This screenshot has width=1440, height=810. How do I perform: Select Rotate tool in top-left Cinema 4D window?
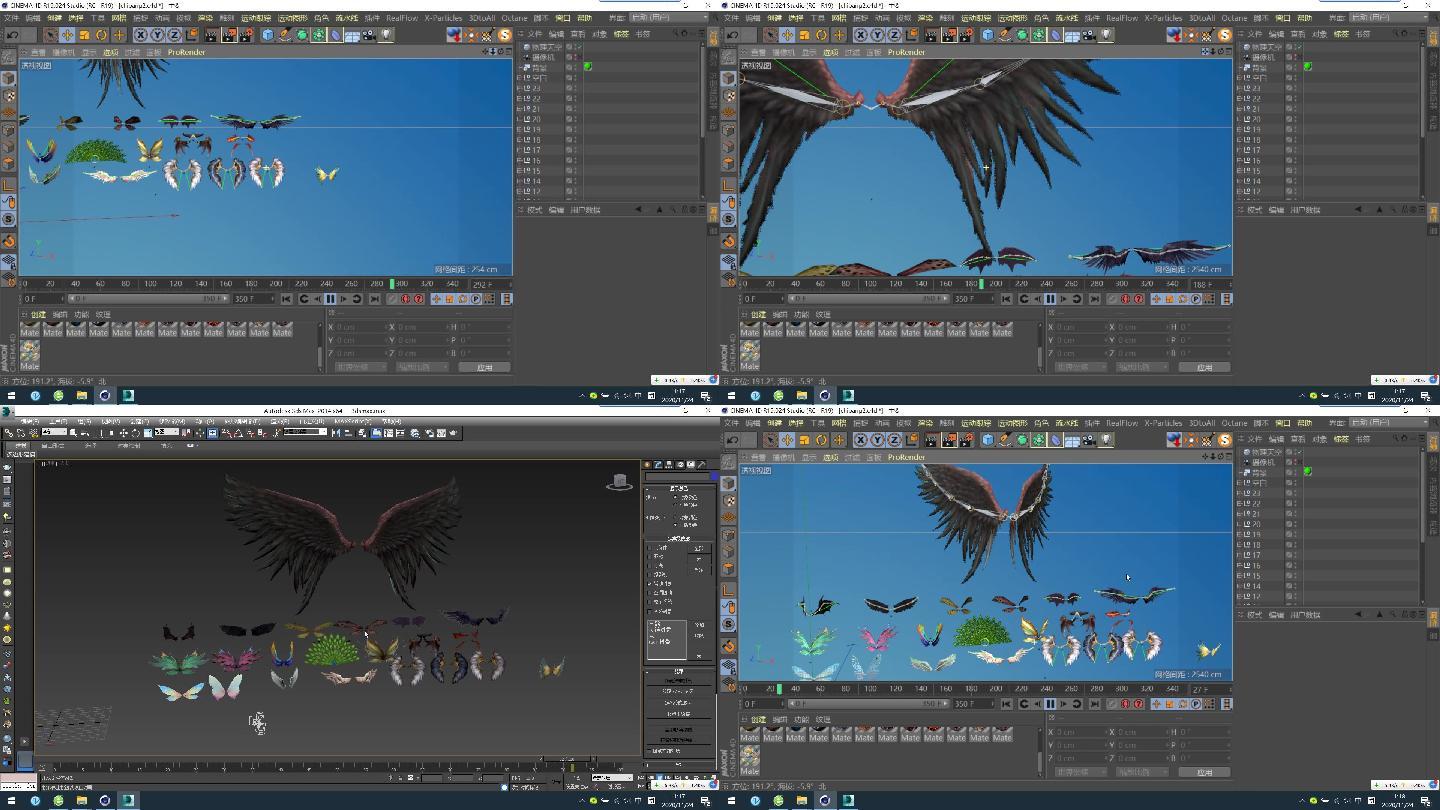pyautogui.click(x=101, y=35)
